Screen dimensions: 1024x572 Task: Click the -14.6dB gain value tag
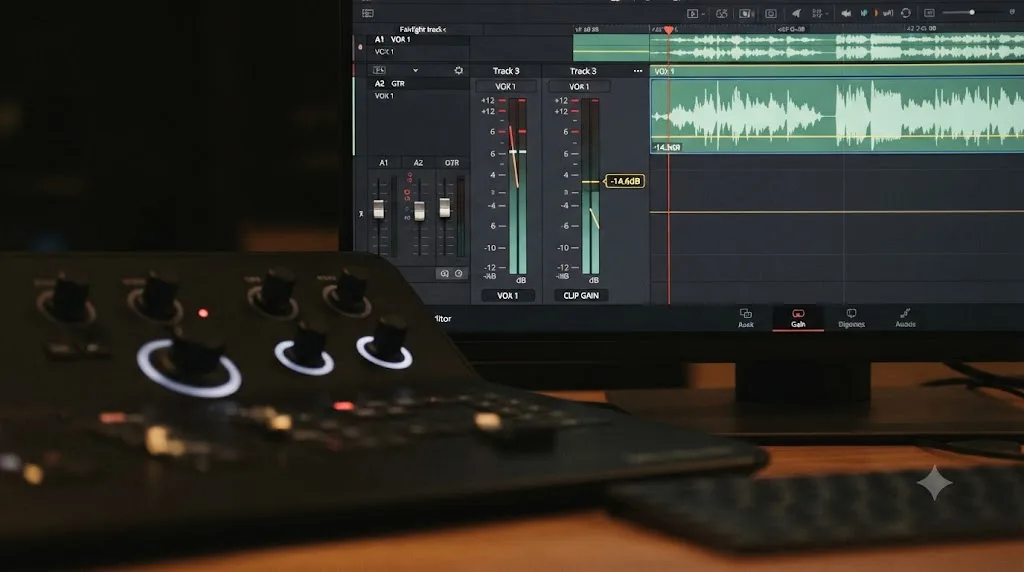(625, 181)
